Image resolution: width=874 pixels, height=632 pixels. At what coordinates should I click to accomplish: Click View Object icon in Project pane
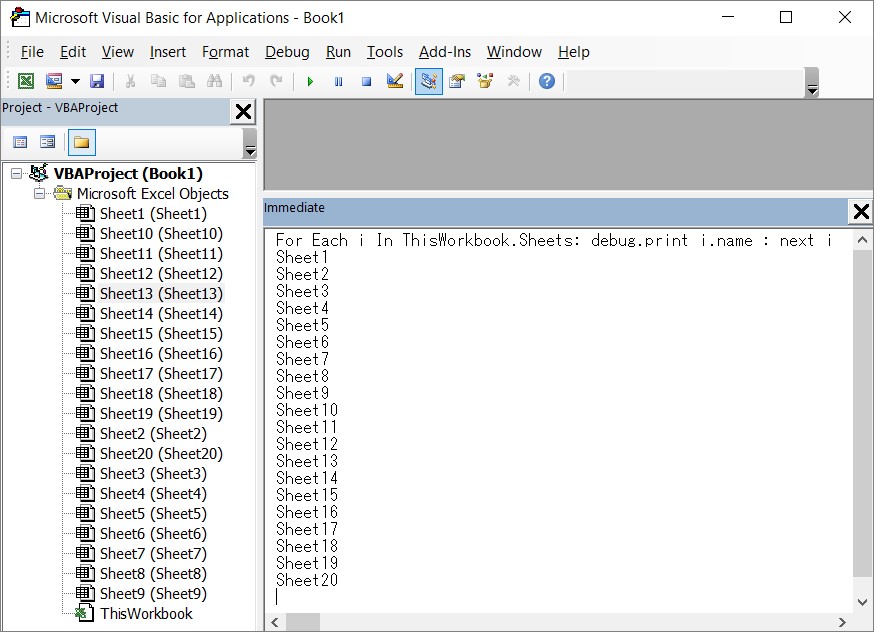47,143
